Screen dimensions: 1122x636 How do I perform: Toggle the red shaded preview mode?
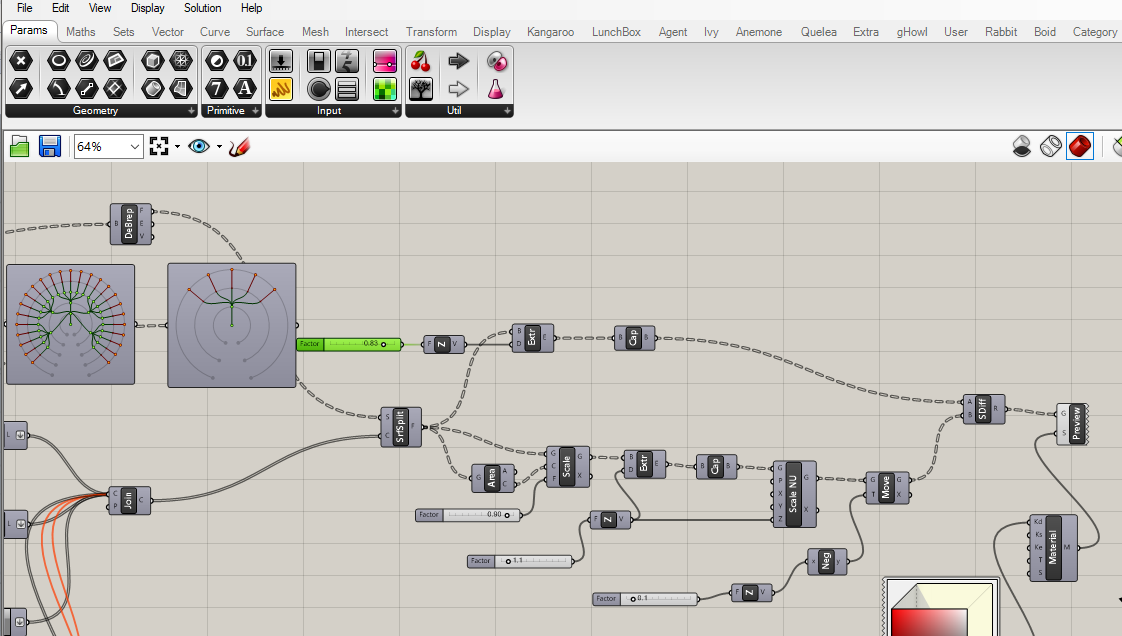coord(1080,147)
